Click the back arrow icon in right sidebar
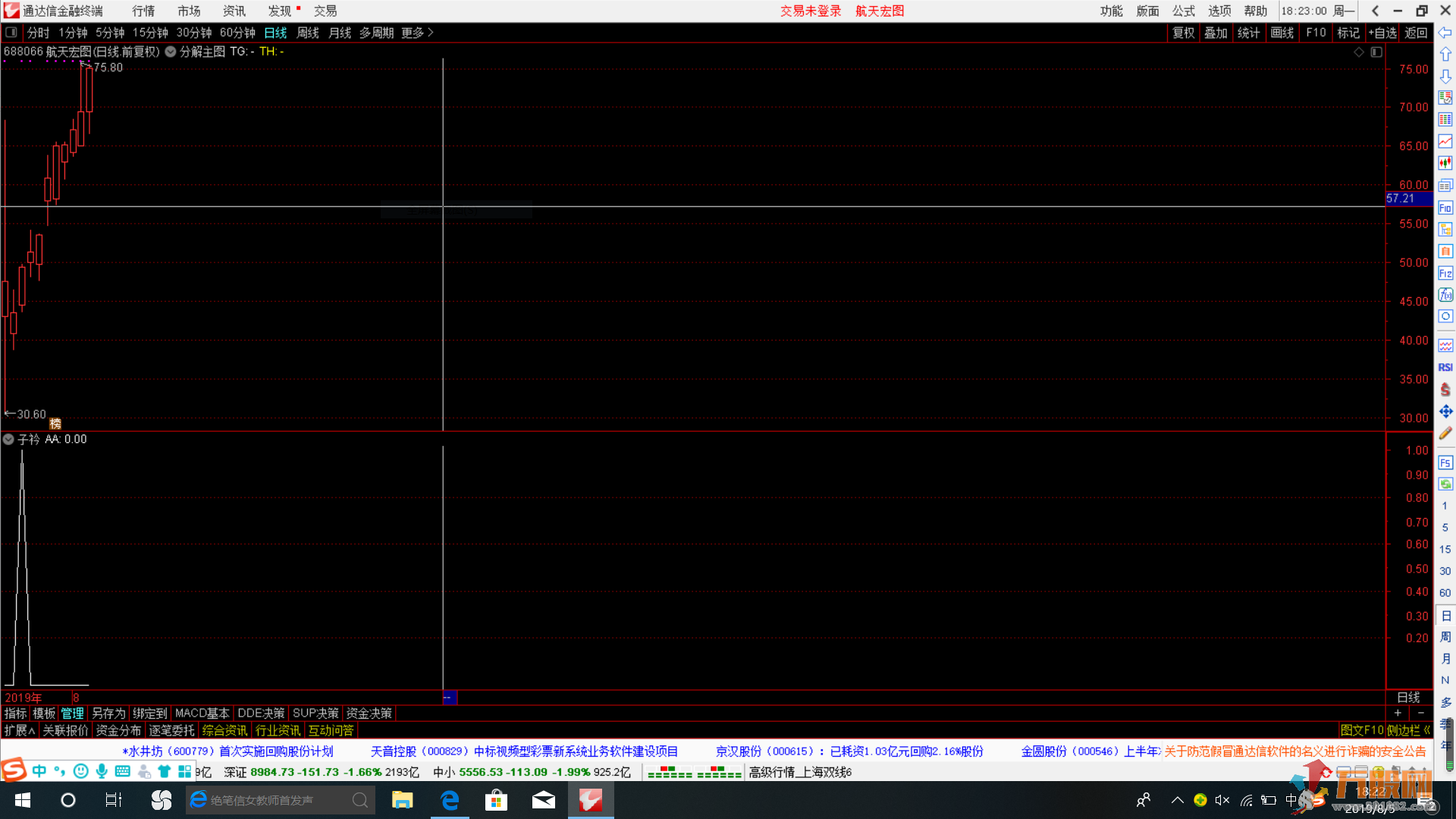Viewport: 1456px width, 819px height. [x=1445, y=33]
